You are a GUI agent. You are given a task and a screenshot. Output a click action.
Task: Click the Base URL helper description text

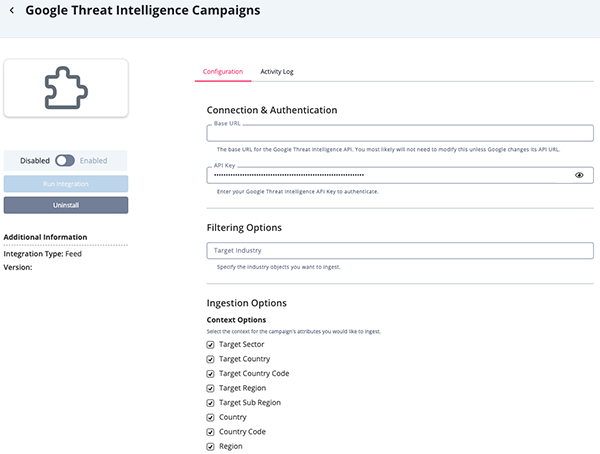388,149
